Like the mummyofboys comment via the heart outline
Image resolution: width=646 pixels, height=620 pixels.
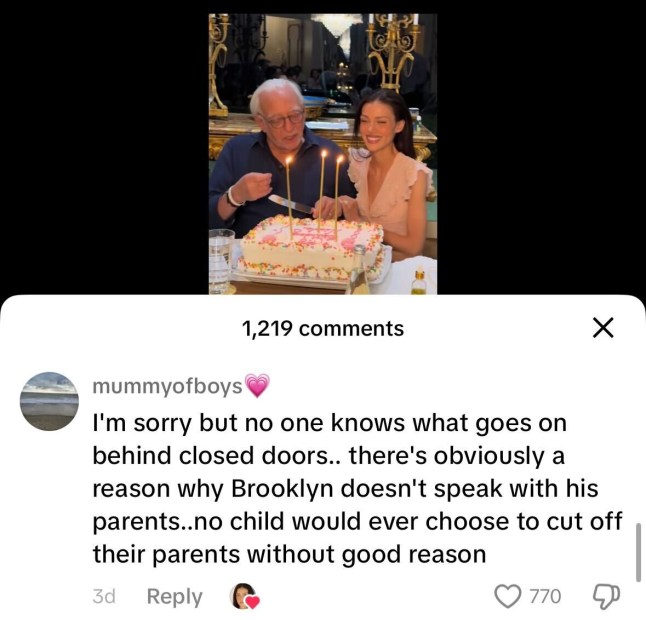[x=507, y=596]
